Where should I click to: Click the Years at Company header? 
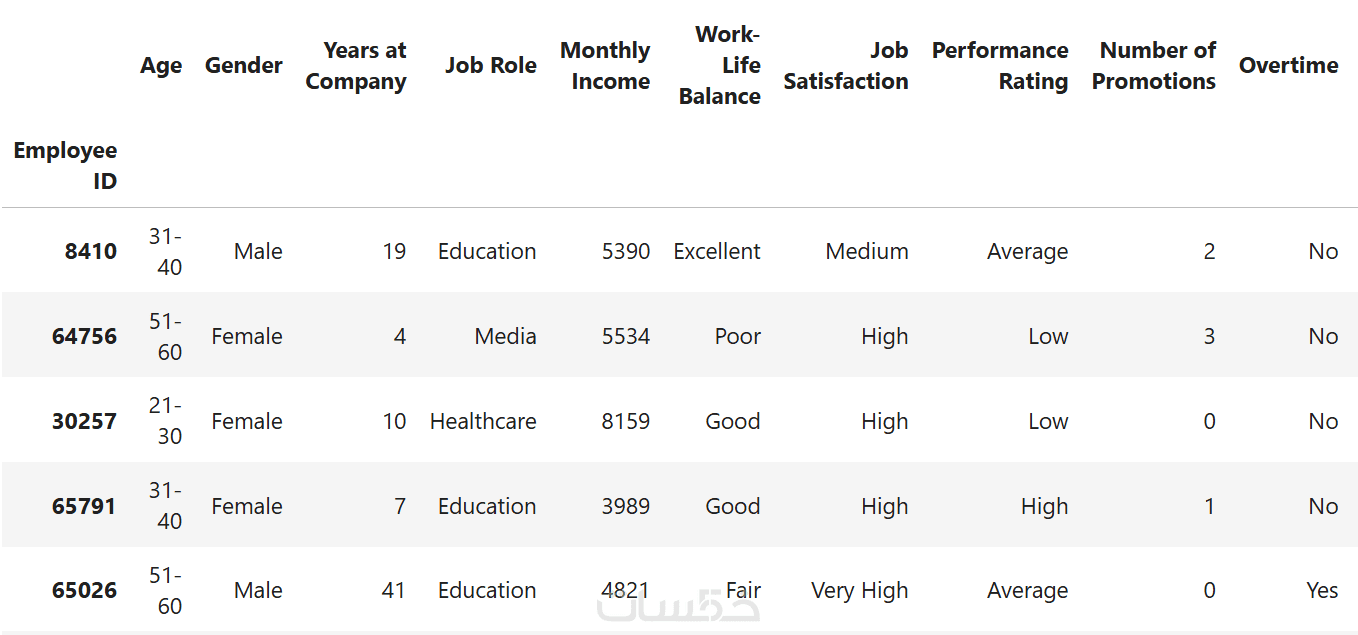pyautogui.click(x=356, y=66)
